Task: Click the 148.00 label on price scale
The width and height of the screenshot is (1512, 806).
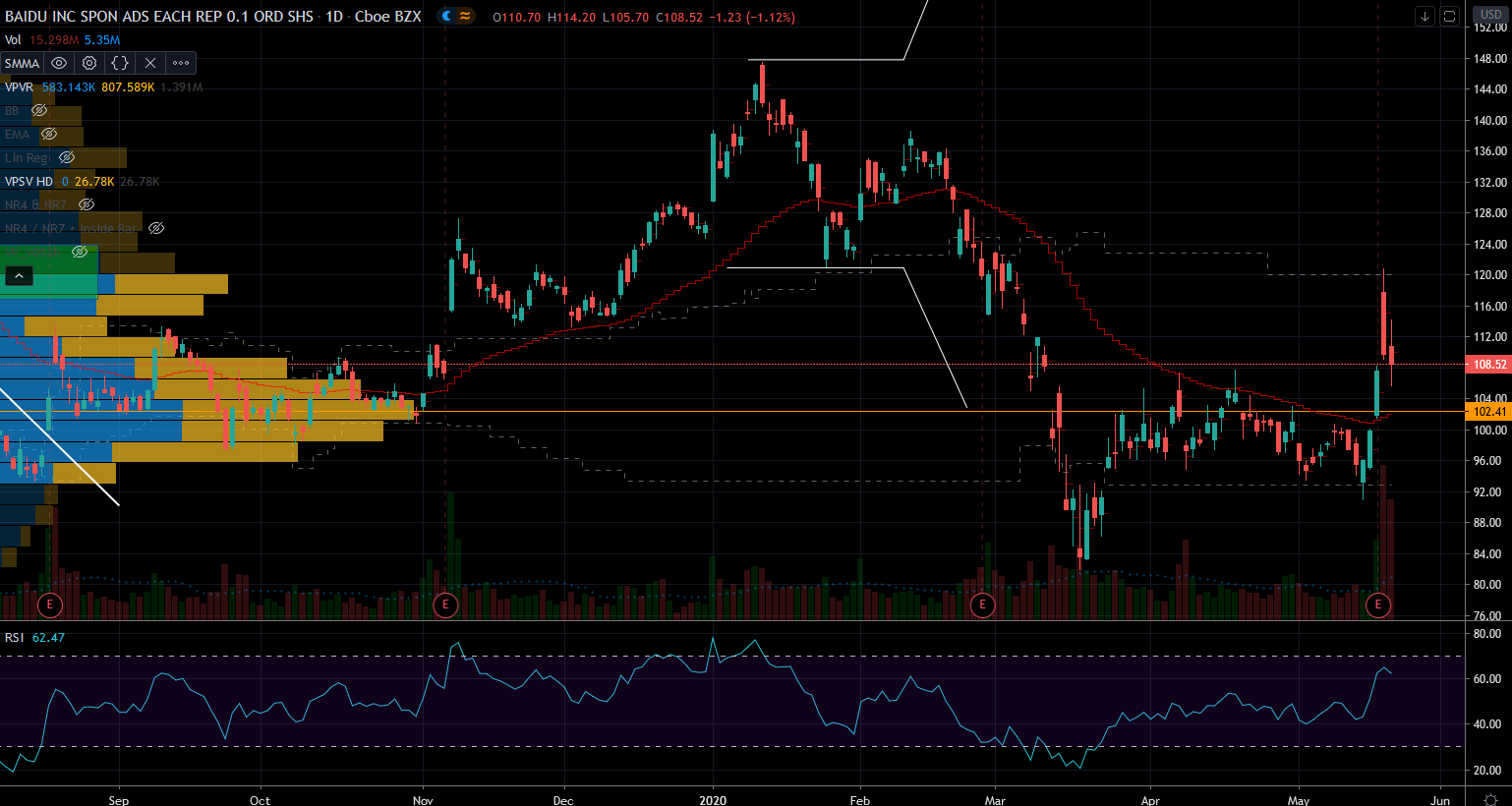Action: (1490, 59)
